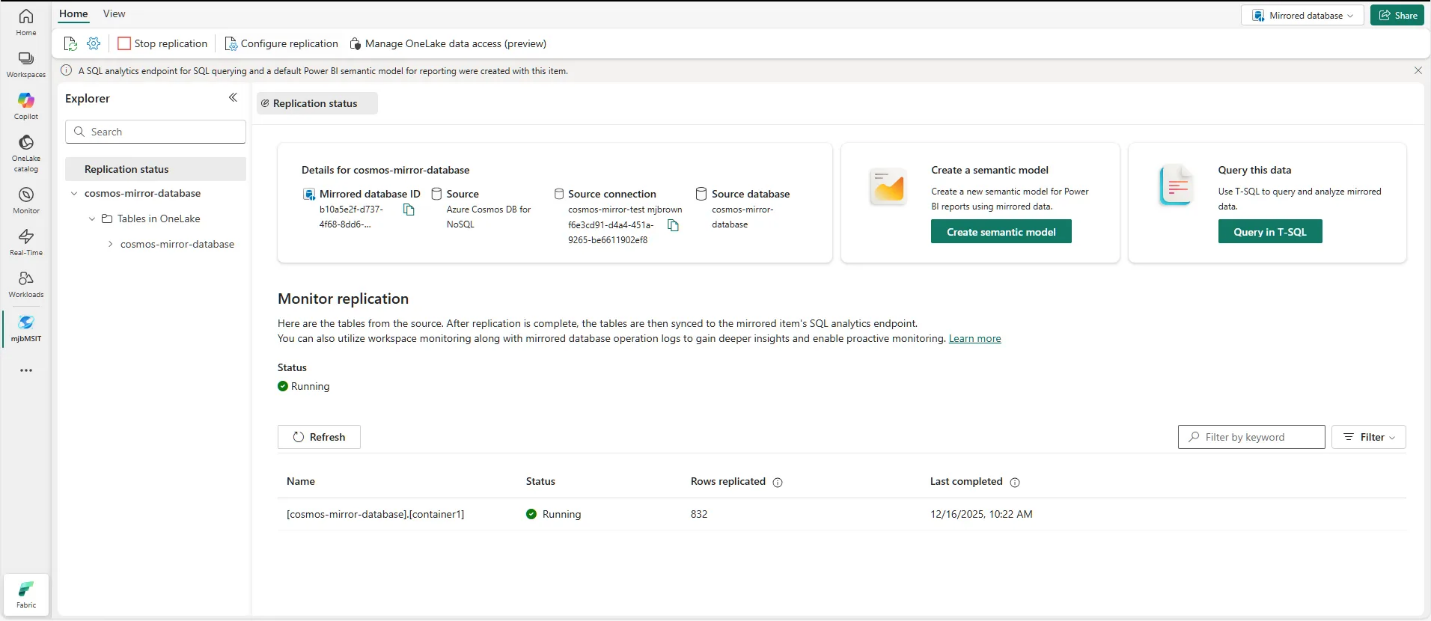The width and height of the screenshot is (1431, 621).
Task: Collapse the Explorer panel
Action: (233, 98)
